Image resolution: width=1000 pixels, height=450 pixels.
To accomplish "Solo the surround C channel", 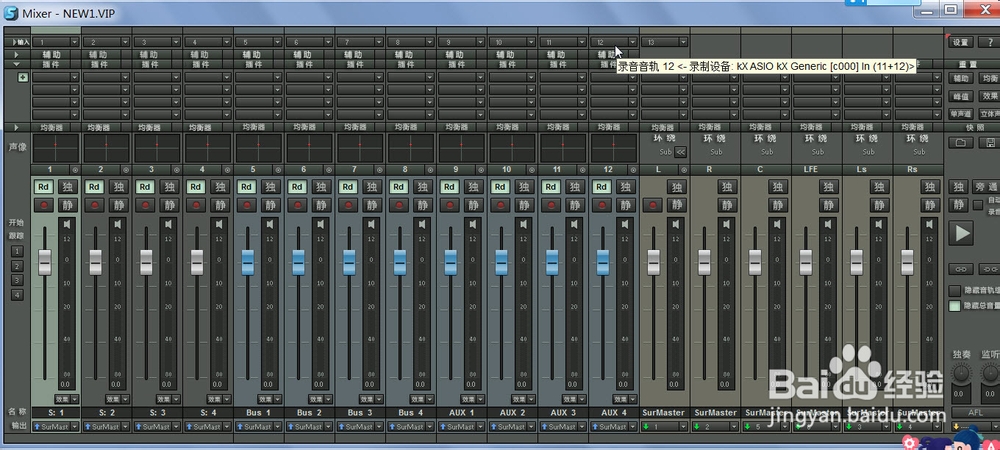I will pos(777,187).
